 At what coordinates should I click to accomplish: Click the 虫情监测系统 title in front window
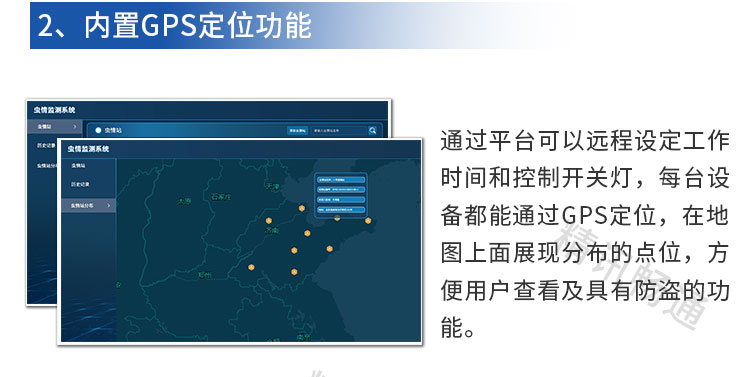tap(88, 149)
